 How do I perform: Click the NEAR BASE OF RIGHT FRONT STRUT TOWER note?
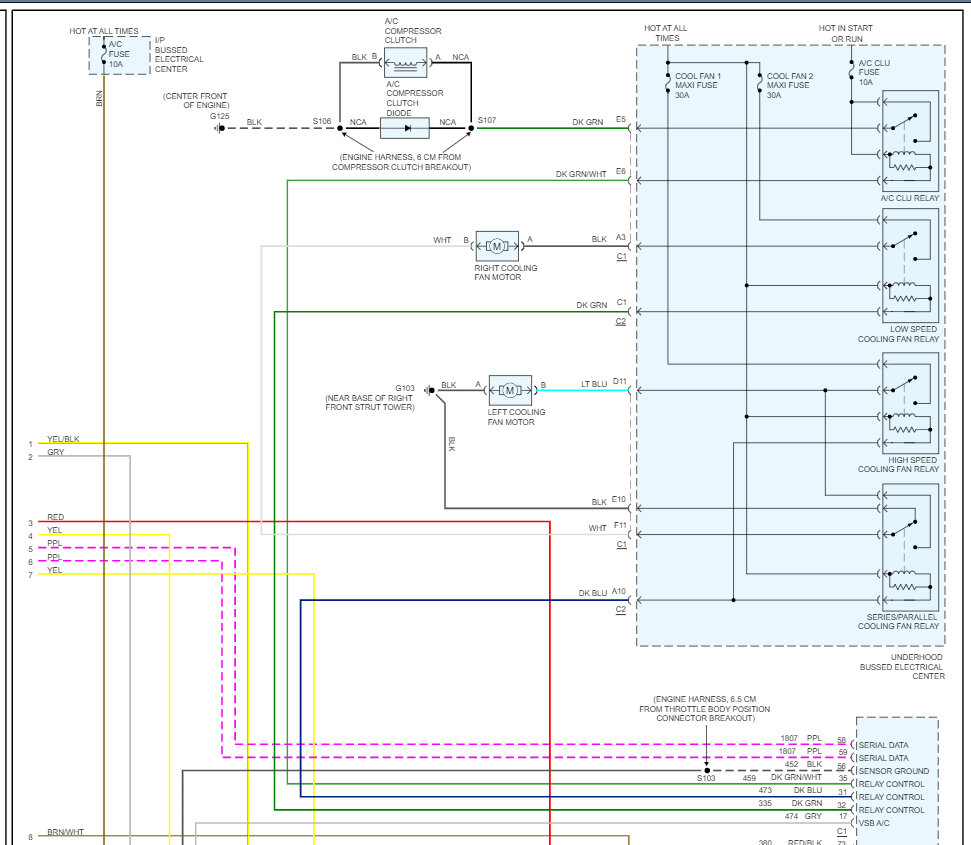370,402
